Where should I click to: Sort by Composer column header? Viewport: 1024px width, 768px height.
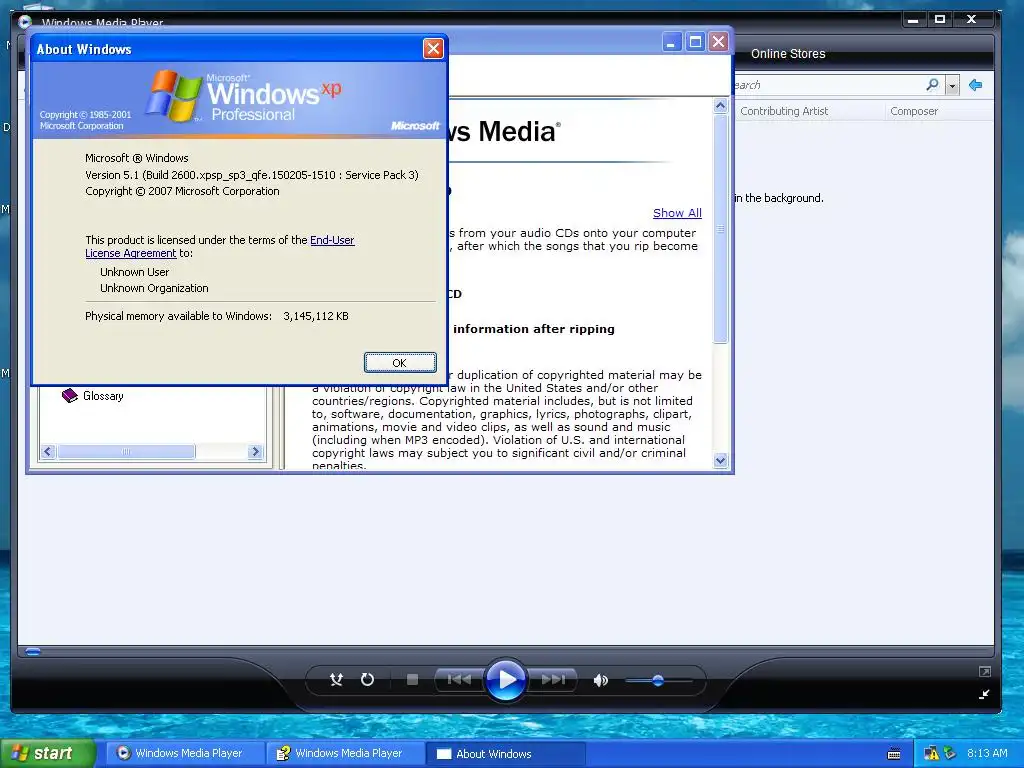[x=914, y=111]
